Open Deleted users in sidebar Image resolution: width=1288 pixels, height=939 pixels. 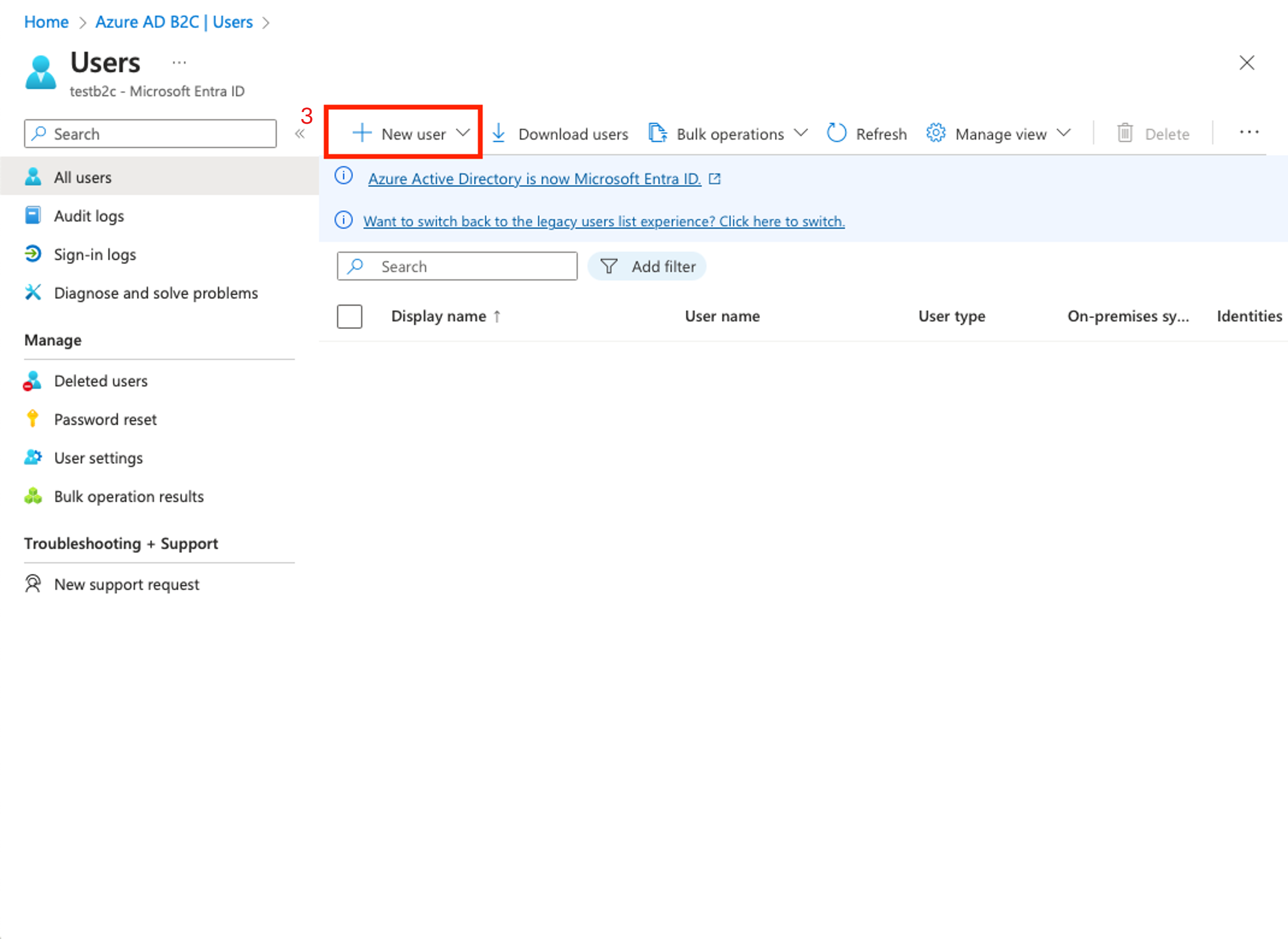(x=101, y=381)
